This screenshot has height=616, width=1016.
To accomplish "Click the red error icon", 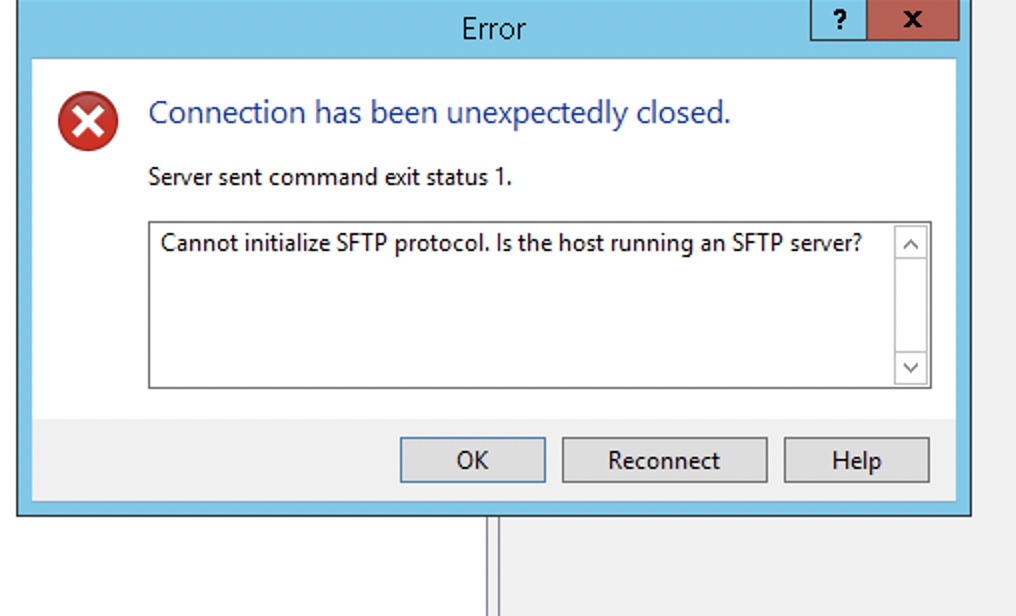I will pos(88,121).
